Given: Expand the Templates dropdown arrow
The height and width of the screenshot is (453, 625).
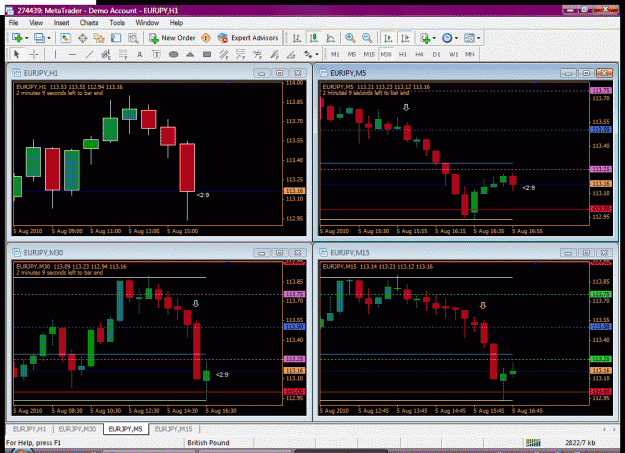Looking at the screenshot, I should pyautogui.click(x=479, y=38).
